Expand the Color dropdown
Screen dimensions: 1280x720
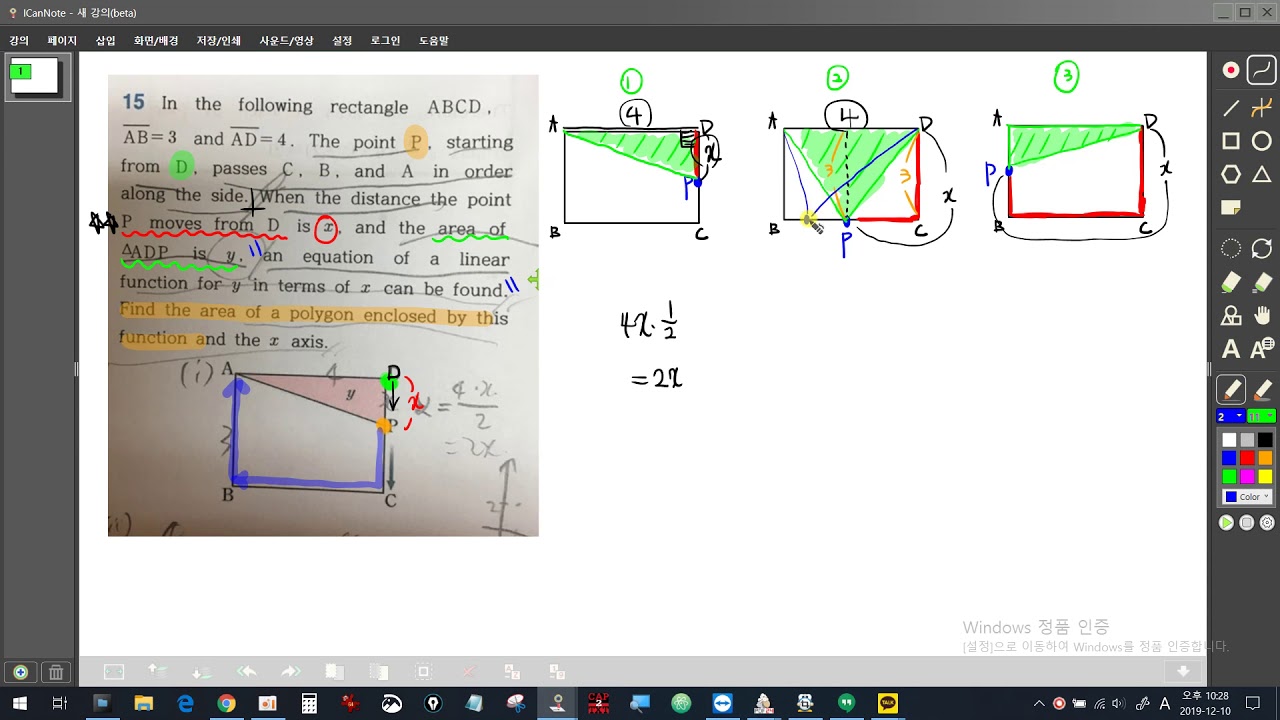(1247, 497)
